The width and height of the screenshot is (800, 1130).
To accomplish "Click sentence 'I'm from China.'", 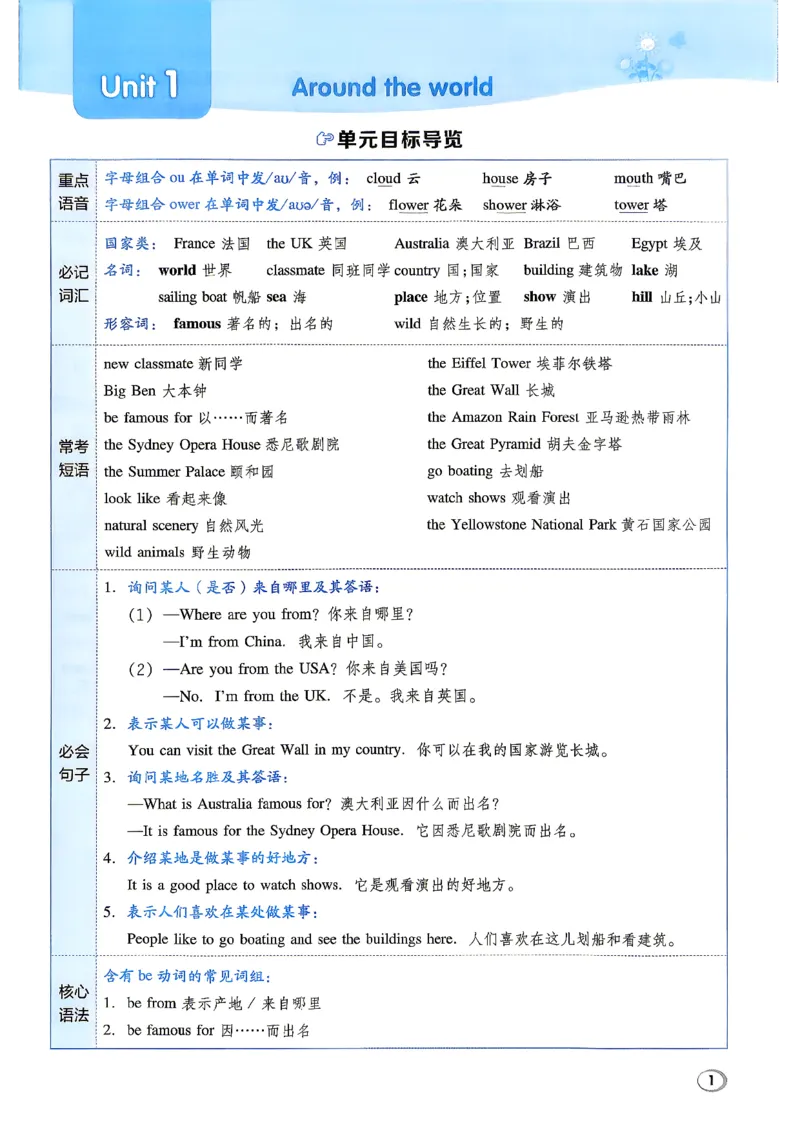I will 231,641.
